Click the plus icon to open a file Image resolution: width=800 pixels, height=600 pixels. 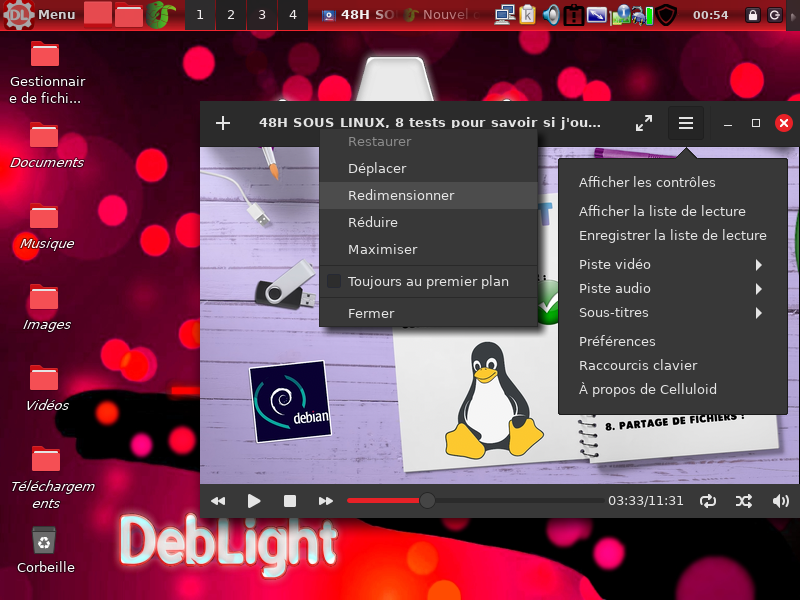[x=223, y=123]
